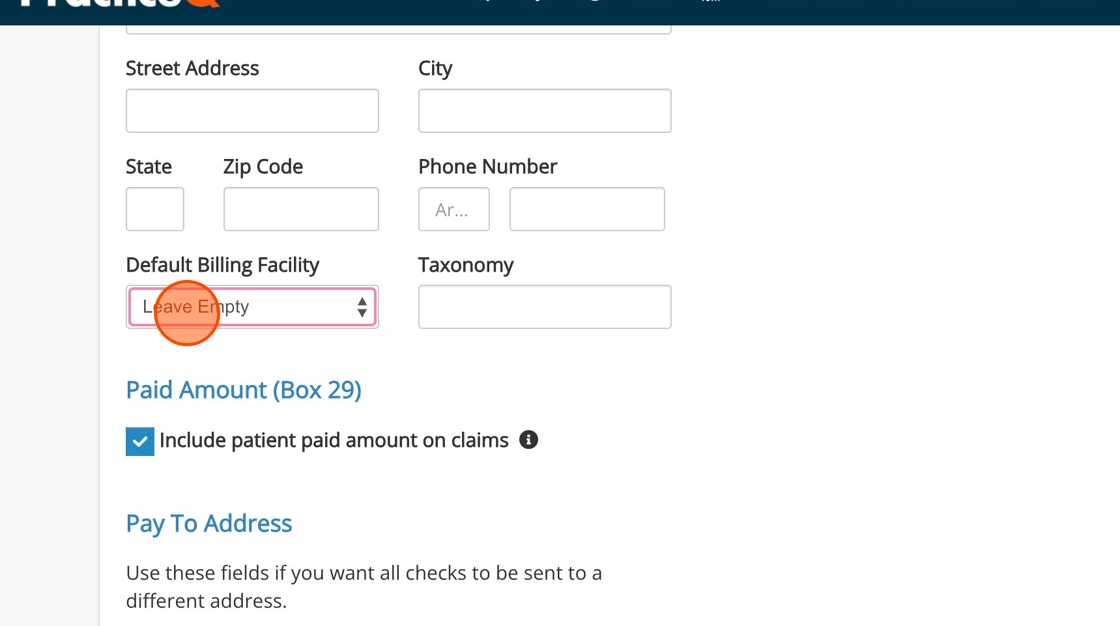
Task: Click the partially visible field above Street Address
Action: (x=398, y=30)
